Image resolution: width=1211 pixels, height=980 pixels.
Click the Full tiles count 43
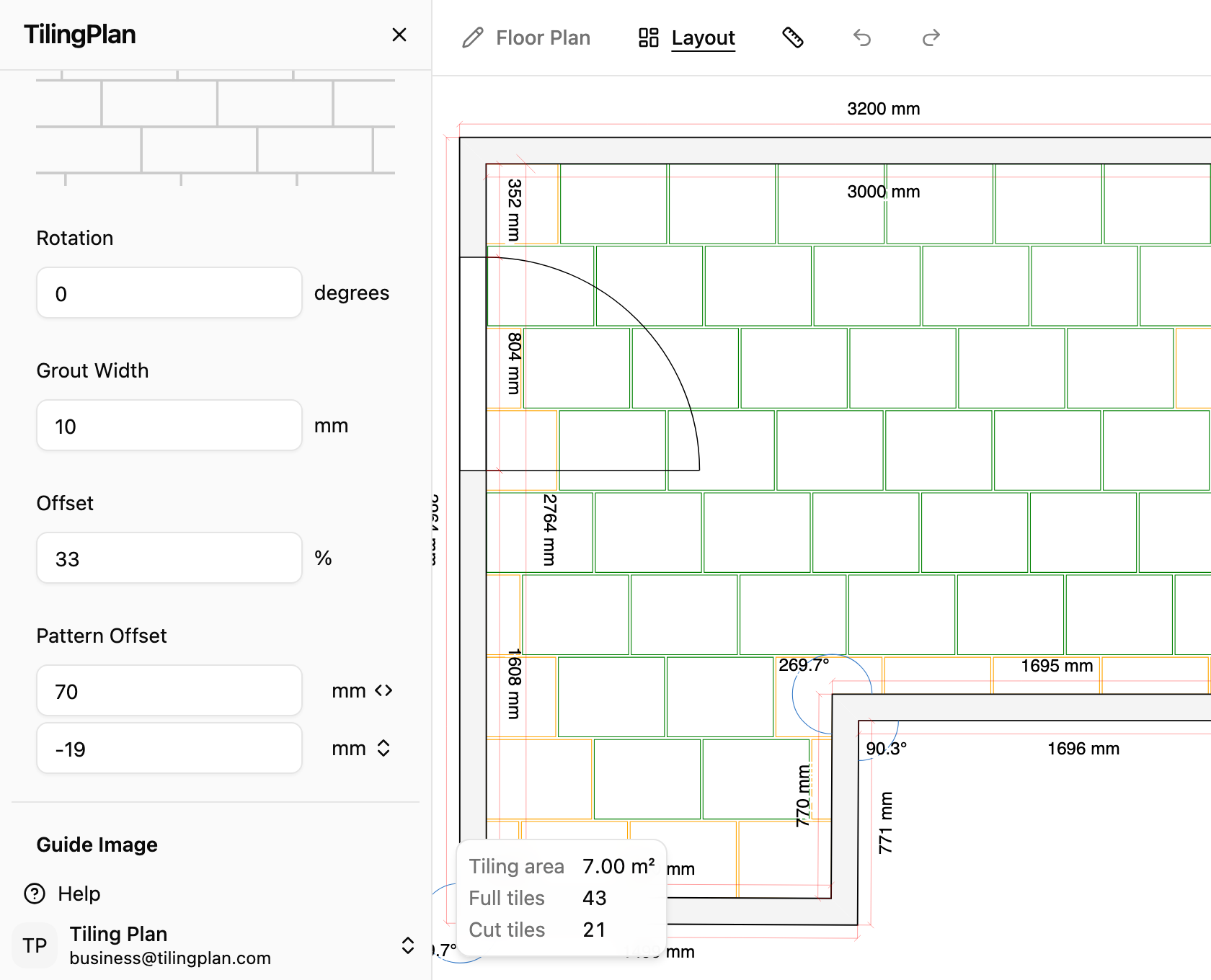click(595, 898)
